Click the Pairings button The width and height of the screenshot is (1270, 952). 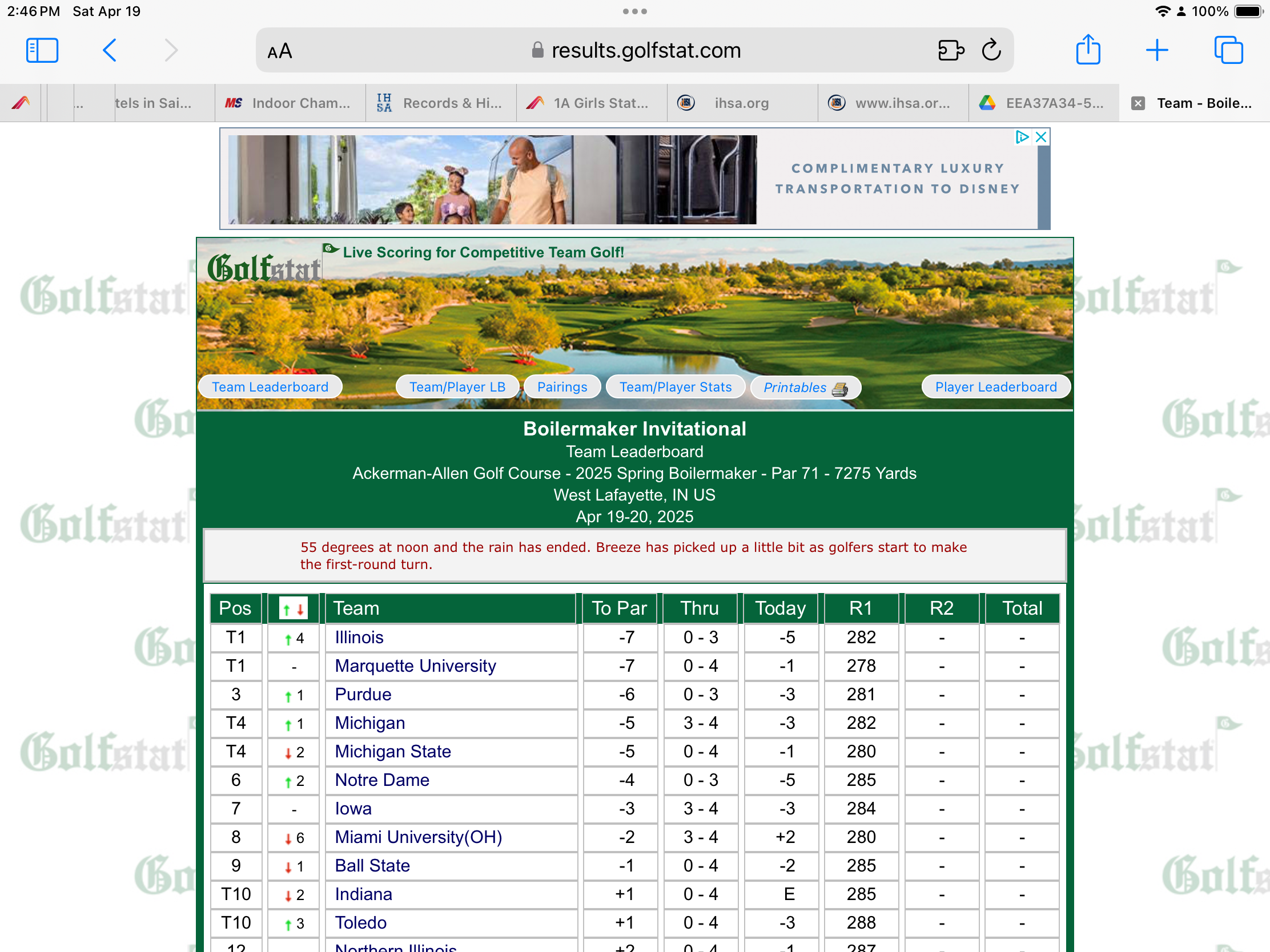561,387
